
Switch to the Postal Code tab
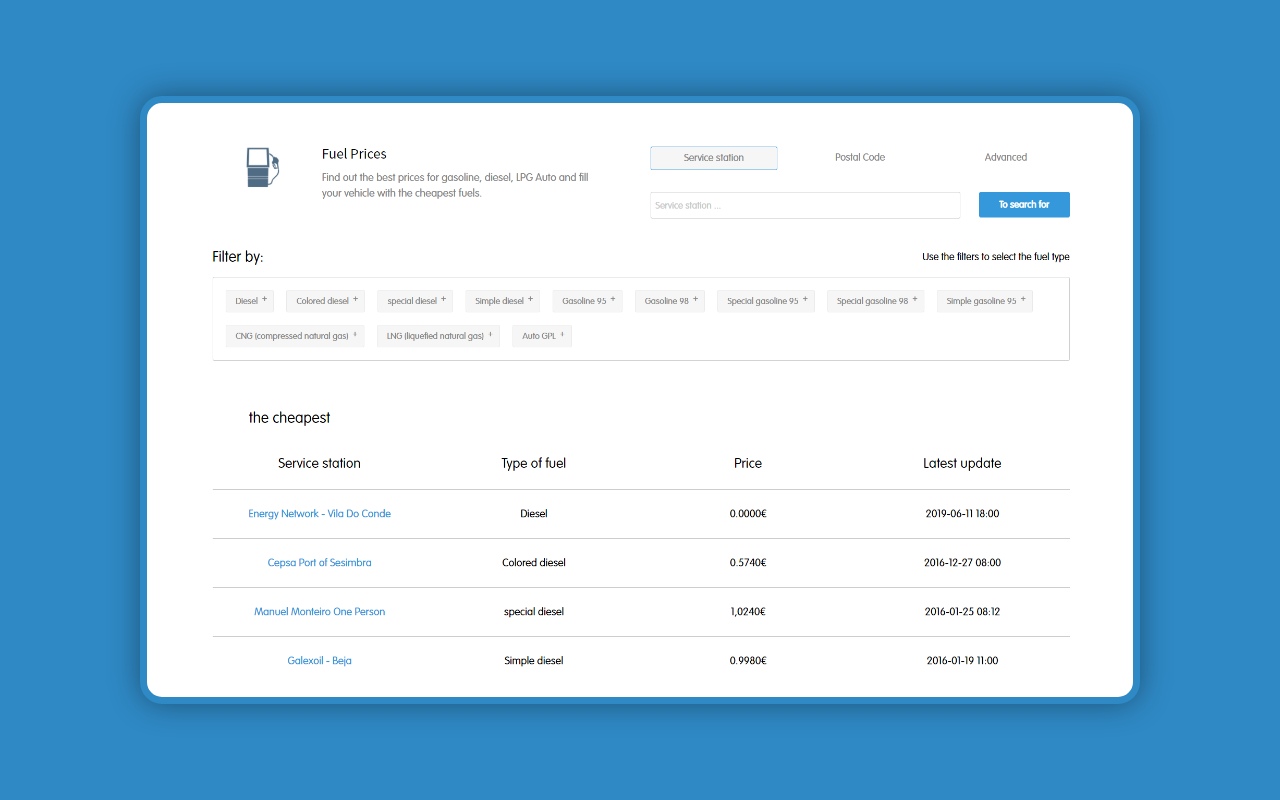[x=859, y=158]
